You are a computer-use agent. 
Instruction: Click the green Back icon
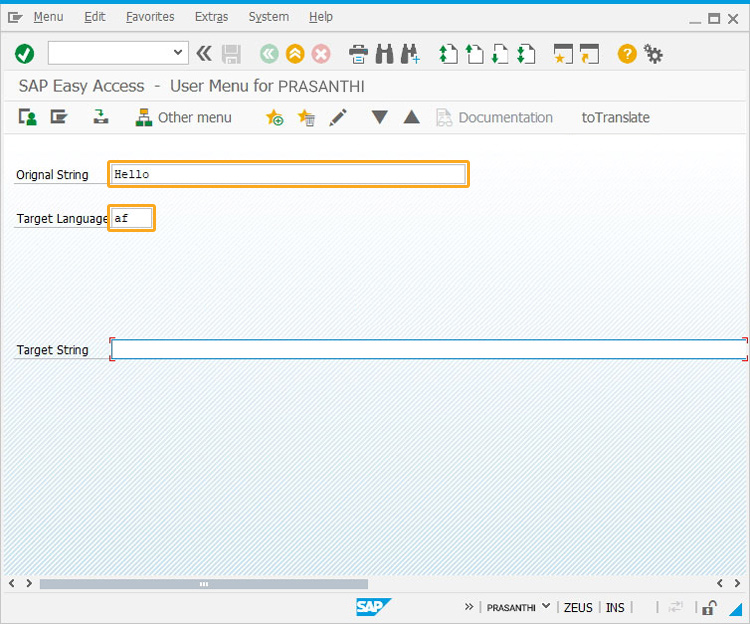269,54
